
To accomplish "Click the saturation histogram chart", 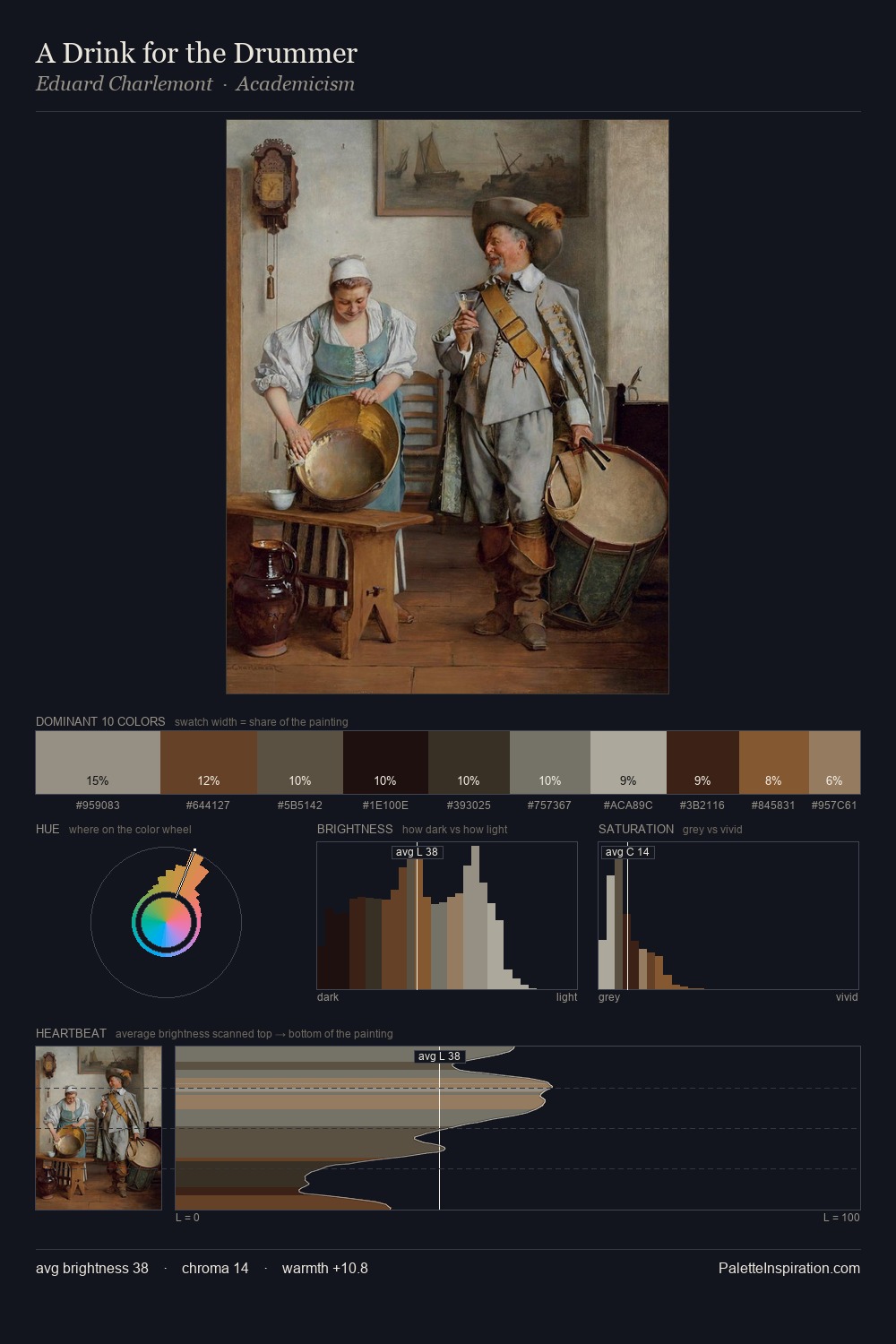I will (x=728, y=916).
